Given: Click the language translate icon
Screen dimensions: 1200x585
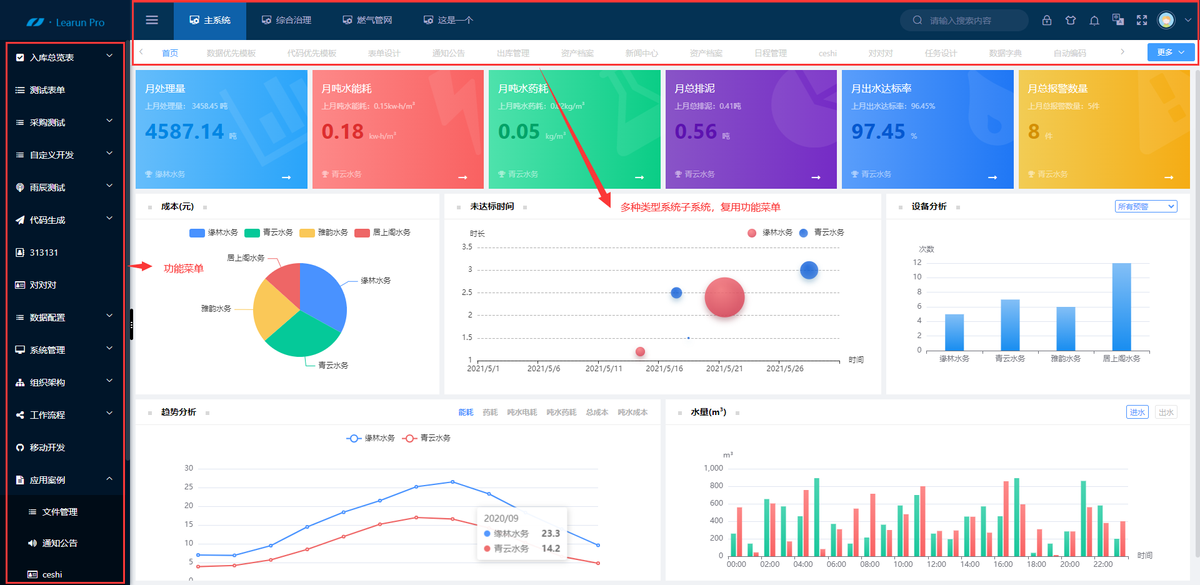Looking at the screenshot, I should [1118, 20].
